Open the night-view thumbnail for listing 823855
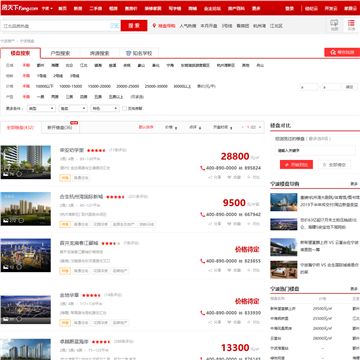360x360 pixels. click(x=26, y=255)
